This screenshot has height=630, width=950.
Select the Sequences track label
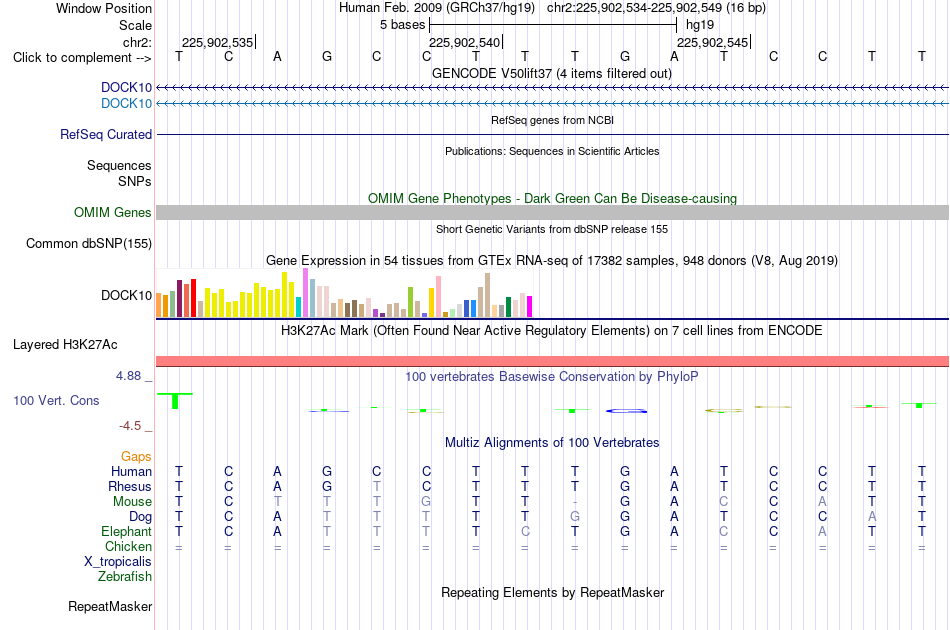[x=119, y=165]
